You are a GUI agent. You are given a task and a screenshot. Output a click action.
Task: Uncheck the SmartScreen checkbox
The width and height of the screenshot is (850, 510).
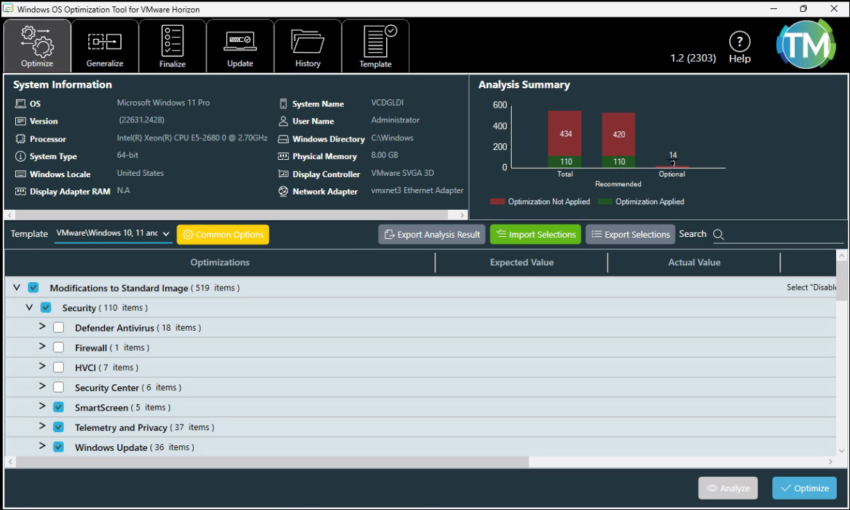(58, 408)
